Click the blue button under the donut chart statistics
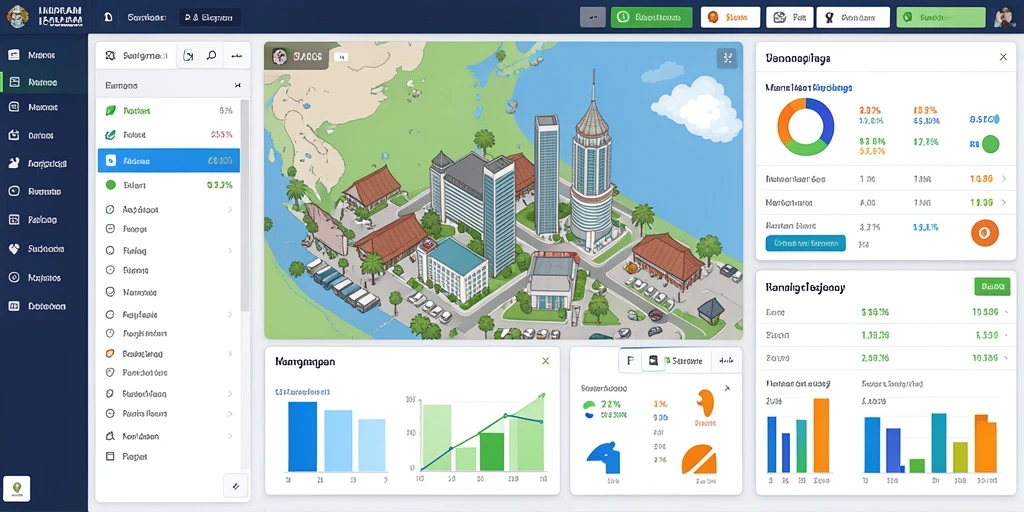This screenshot has height=512, width=1024. click(805, 243)
